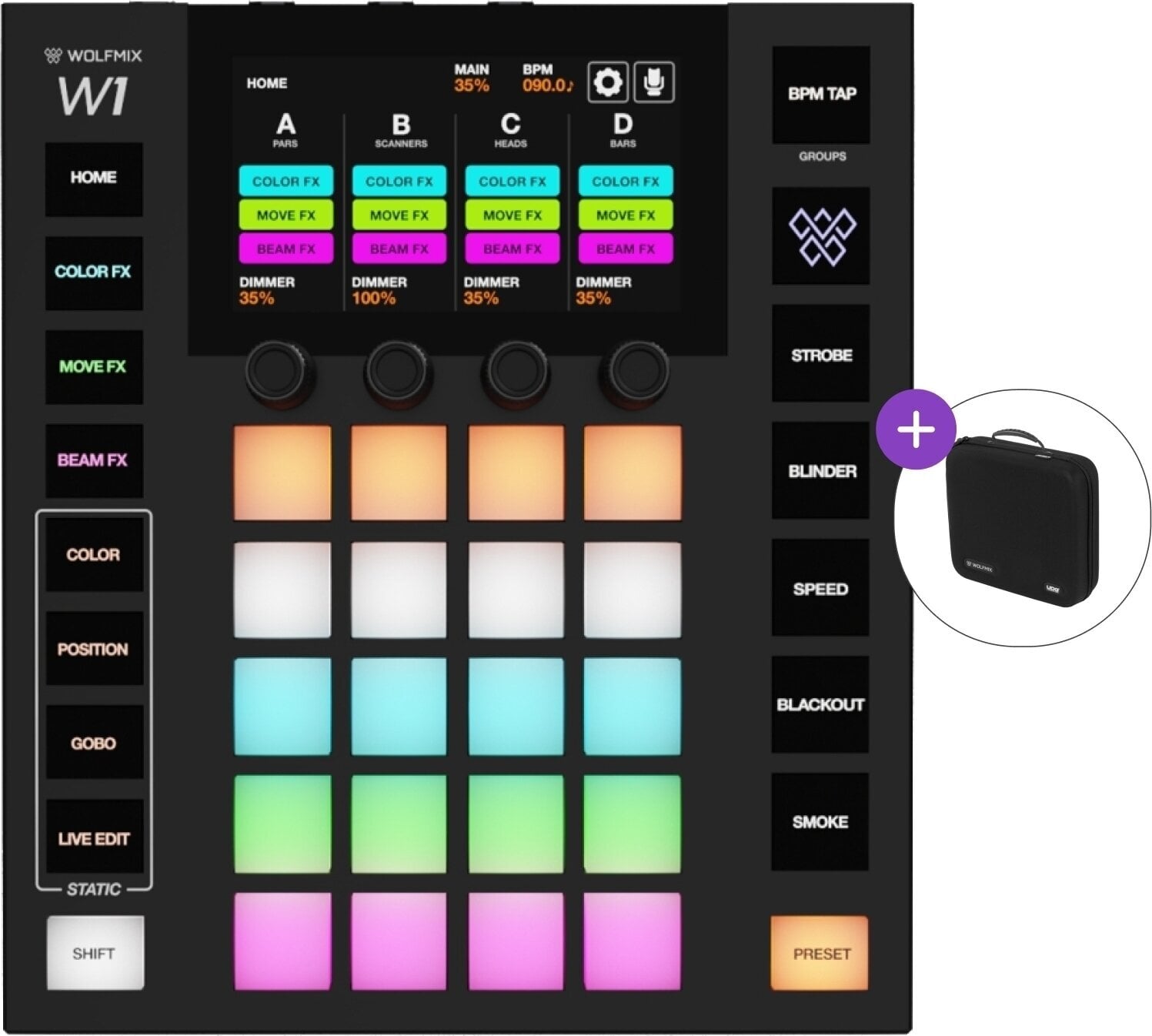1152x1036 pixels.
Task: Tap the MAIN 35% value
Action: 472,85
